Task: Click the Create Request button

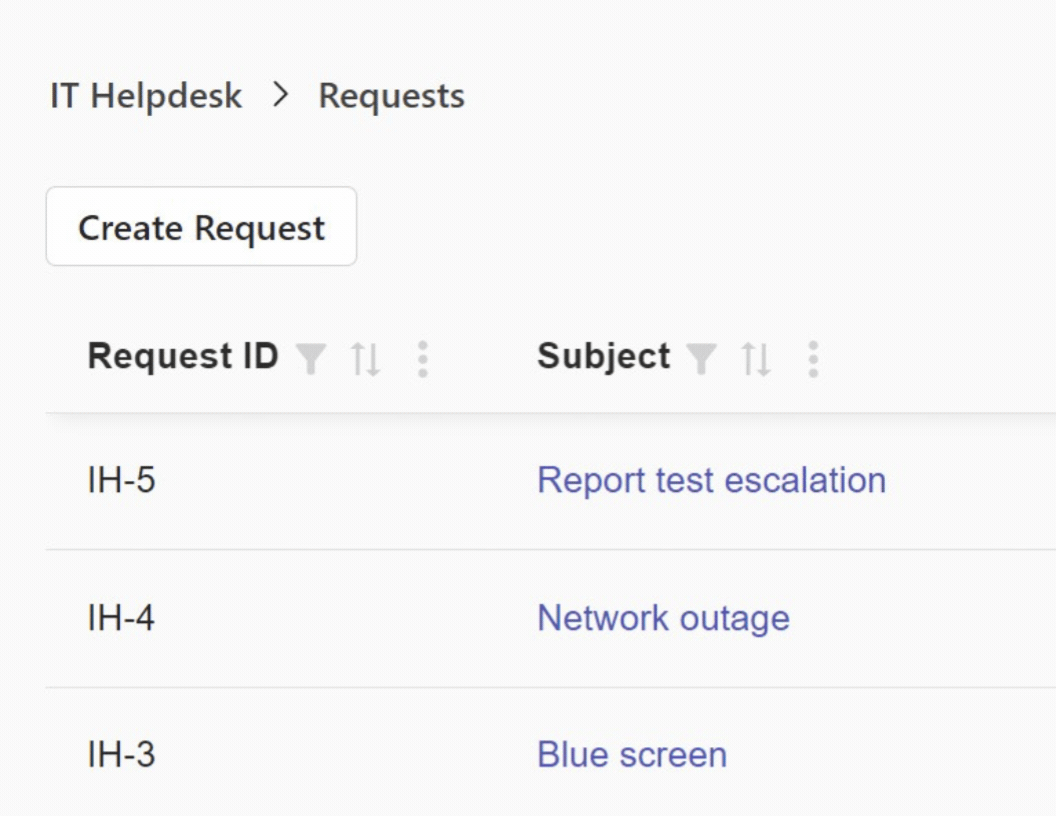Action: pyautogui.click(x=201, y=227)
